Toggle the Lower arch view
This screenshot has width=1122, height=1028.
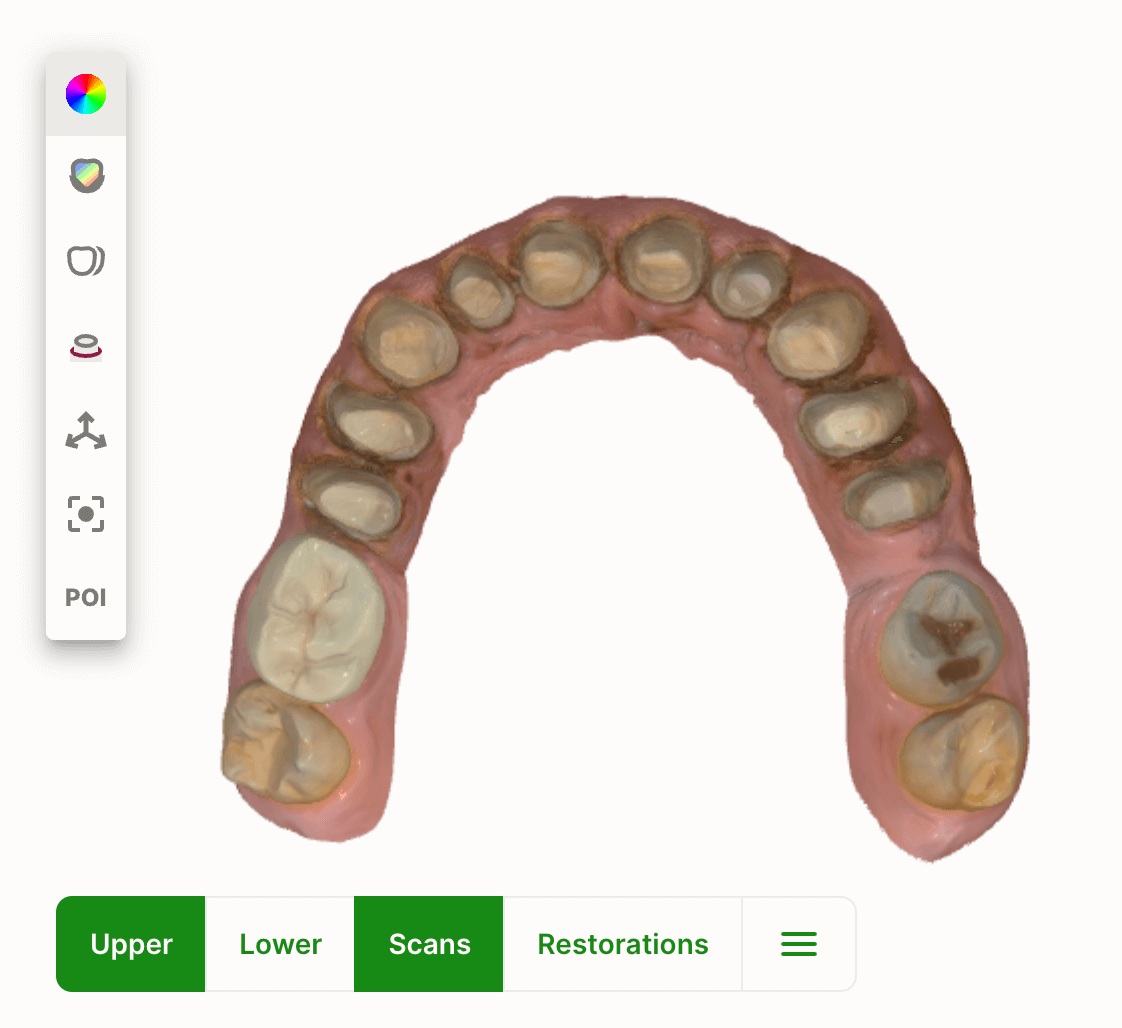280,944
